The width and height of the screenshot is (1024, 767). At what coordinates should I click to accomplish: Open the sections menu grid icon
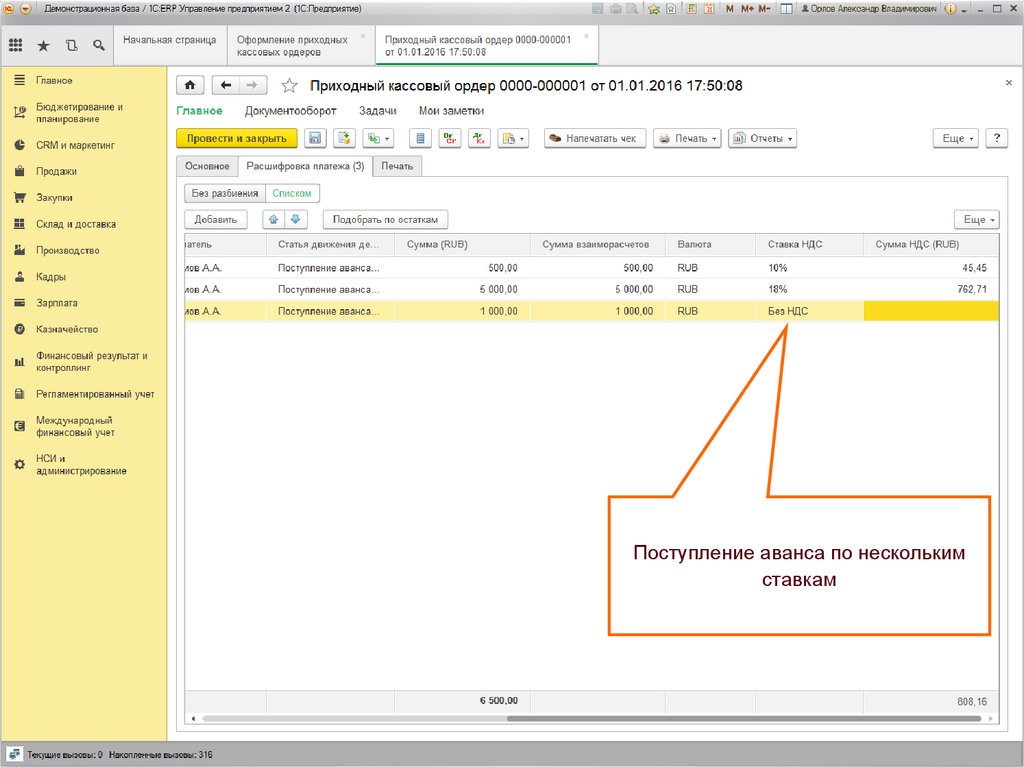click(x=16, y=46)
